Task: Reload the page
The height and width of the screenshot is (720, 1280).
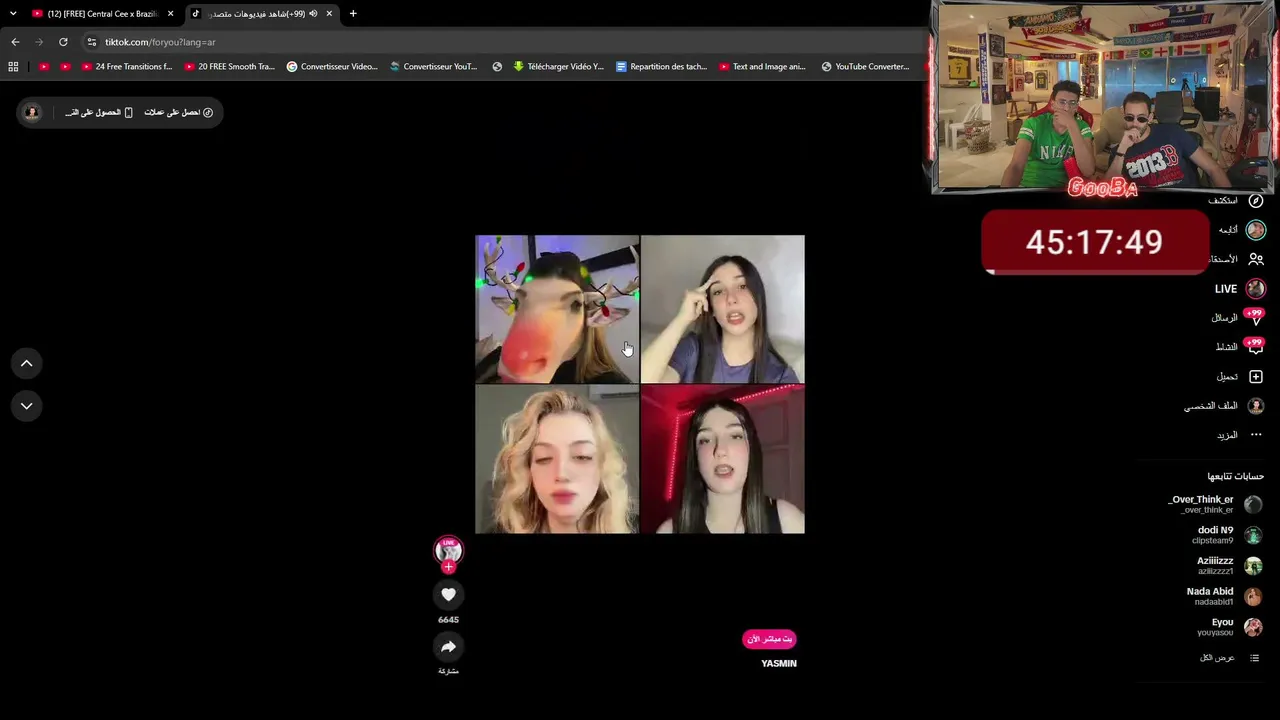Action: point(63,42)
